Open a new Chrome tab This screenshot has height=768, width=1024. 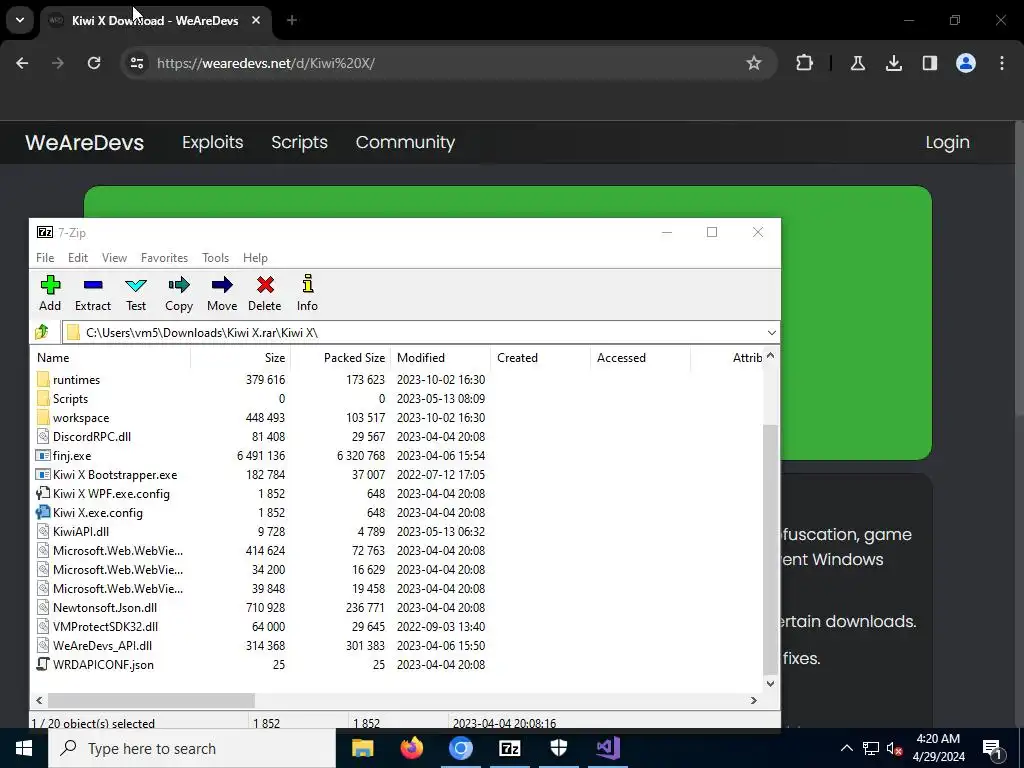click(x=292, y=20)
